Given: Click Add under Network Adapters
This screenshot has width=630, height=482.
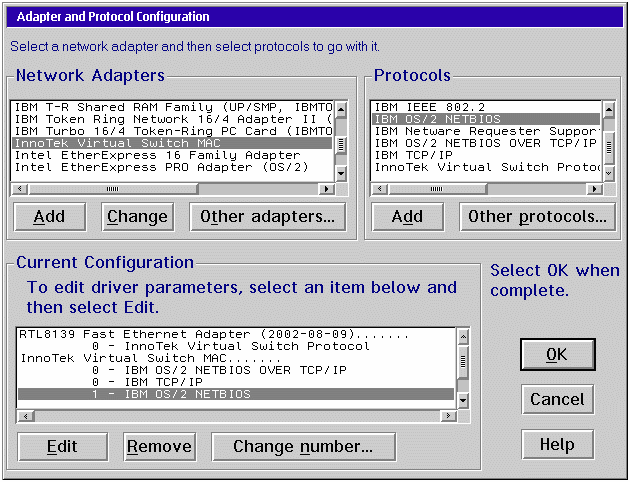Looking at the screenshot, I should (x=50, y=217).
